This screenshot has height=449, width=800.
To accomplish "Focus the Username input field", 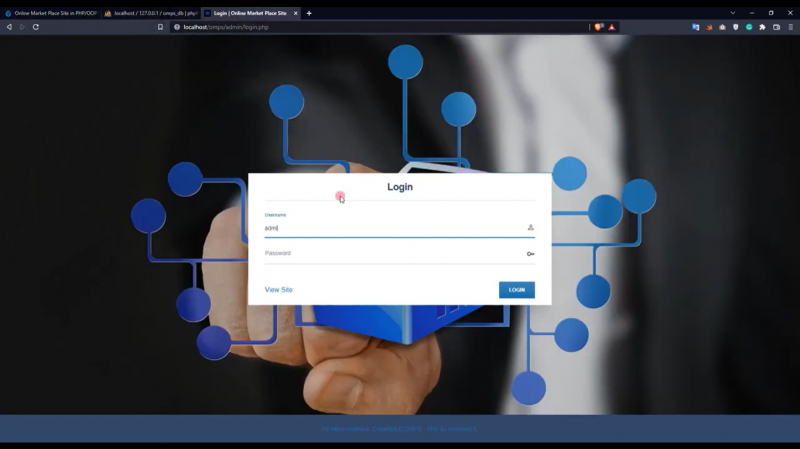I will [x=390, y=228].
